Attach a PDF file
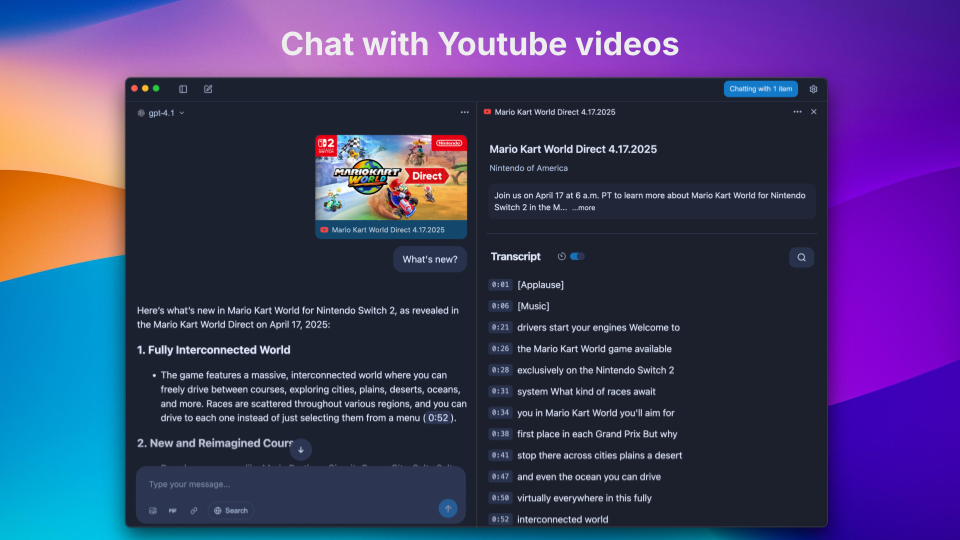Image resolution: width=960 pixels, height=540 pixels. pyautogui.click(x=173, y=510)
